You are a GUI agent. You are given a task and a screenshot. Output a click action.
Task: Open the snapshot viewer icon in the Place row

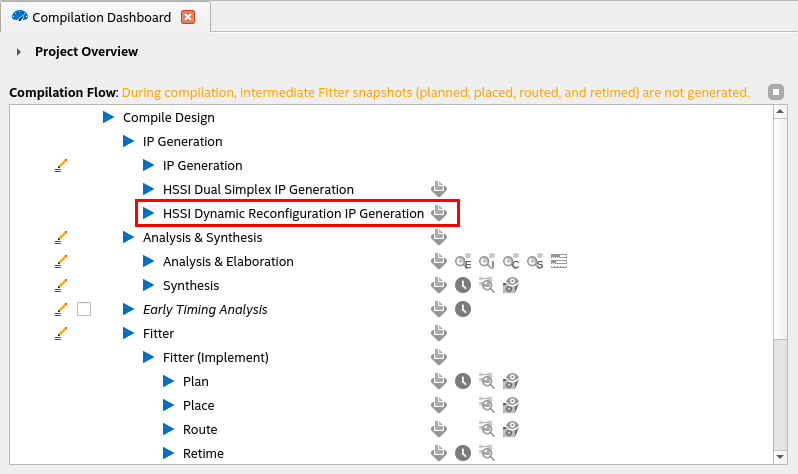point(511,405)
